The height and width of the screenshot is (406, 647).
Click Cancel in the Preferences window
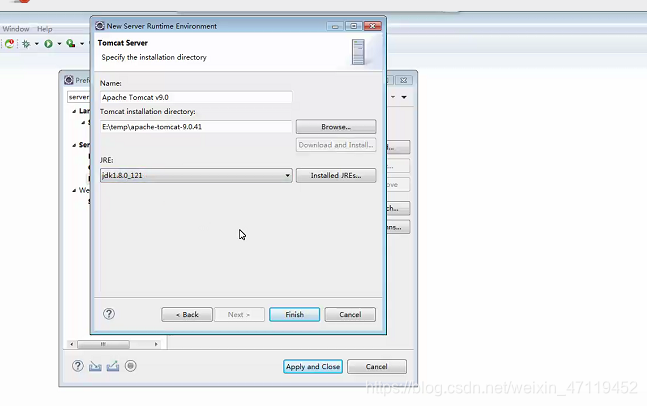tap(377, 366)
